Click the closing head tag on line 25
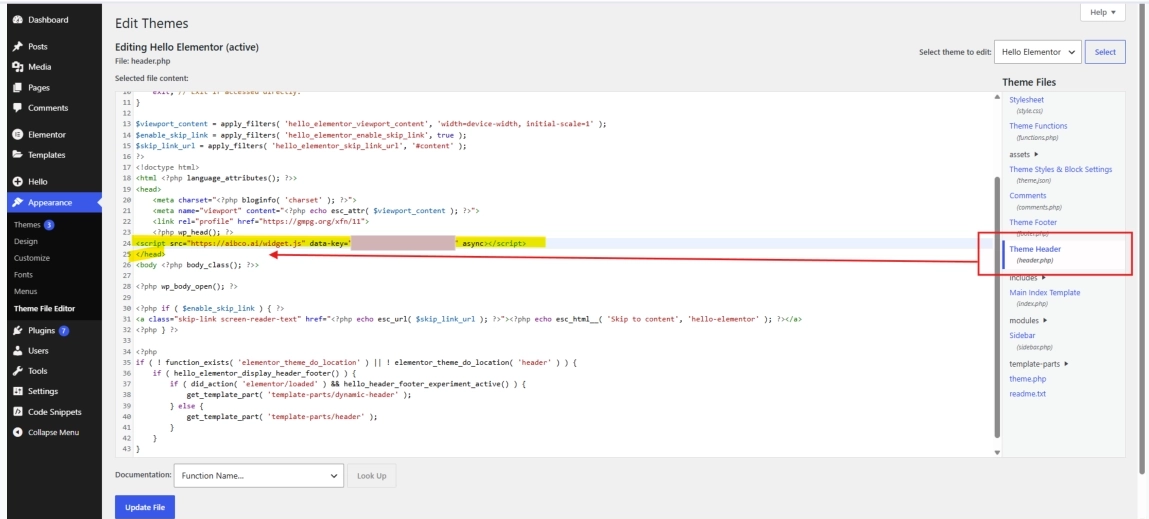Viewport: 1149px width, 519px height. point(150,254)
